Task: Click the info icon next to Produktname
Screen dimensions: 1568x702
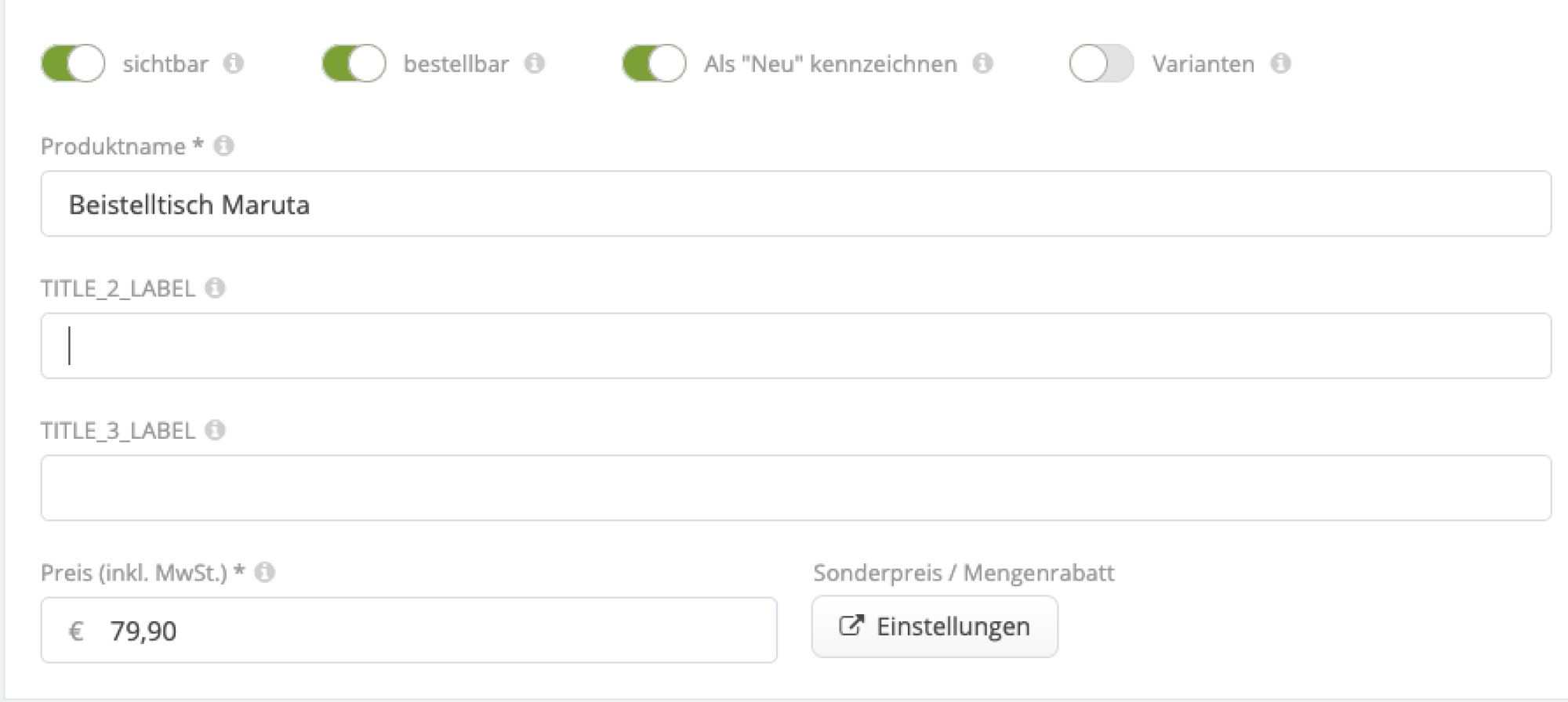Action: tap(222, 144)
